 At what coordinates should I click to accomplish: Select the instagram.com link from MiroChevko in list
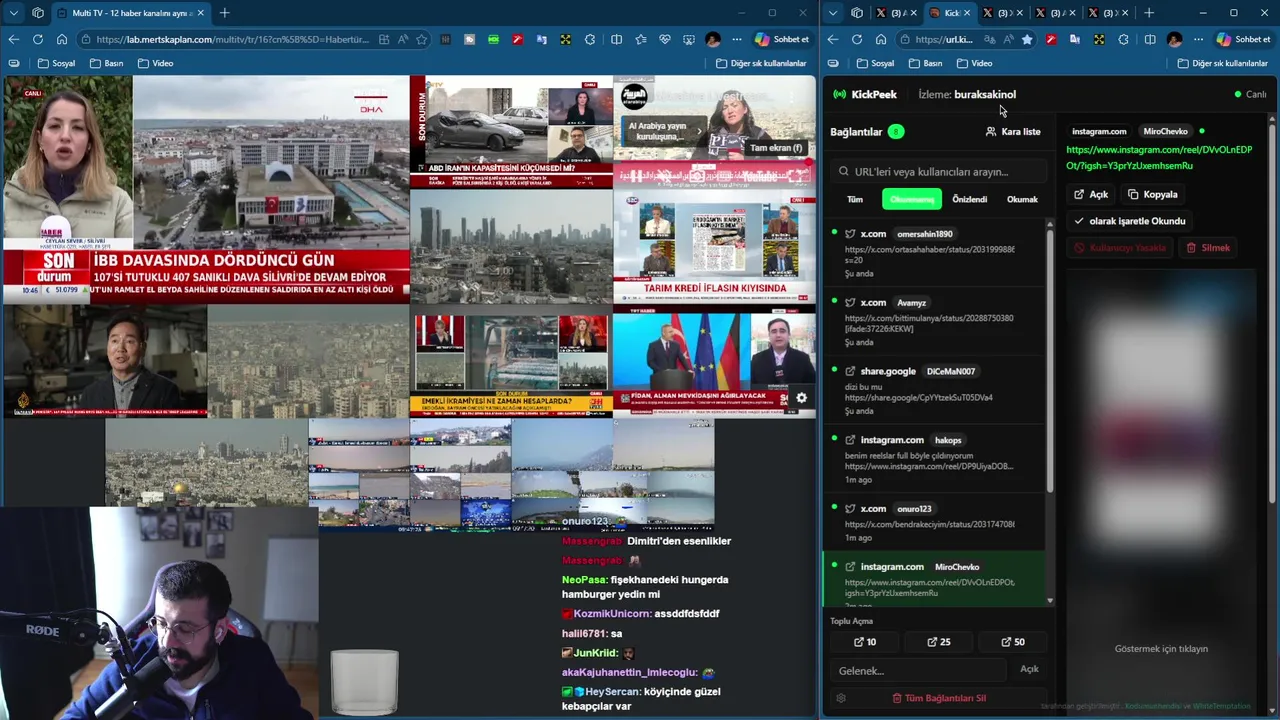pyautogui.click(x=934, y=580)
